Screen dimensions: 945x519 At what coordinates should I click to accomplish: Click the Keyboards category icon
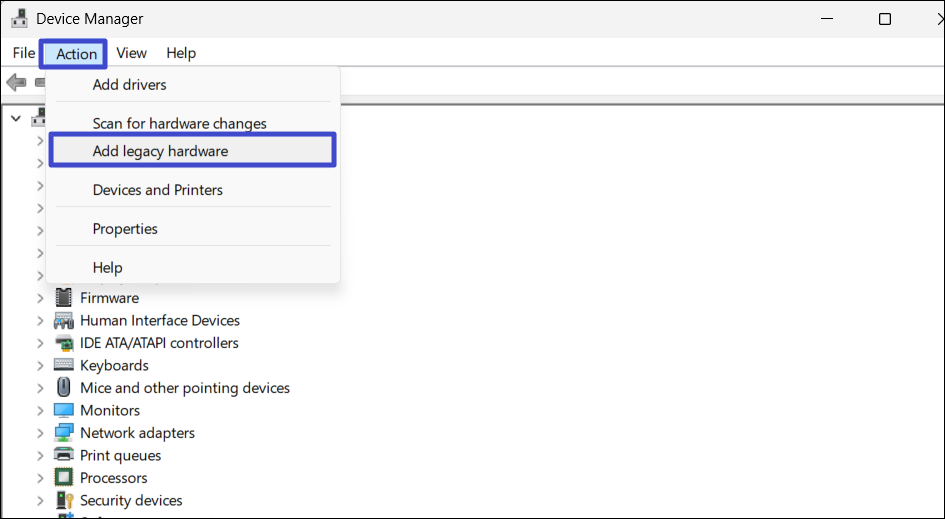(64, 366)
